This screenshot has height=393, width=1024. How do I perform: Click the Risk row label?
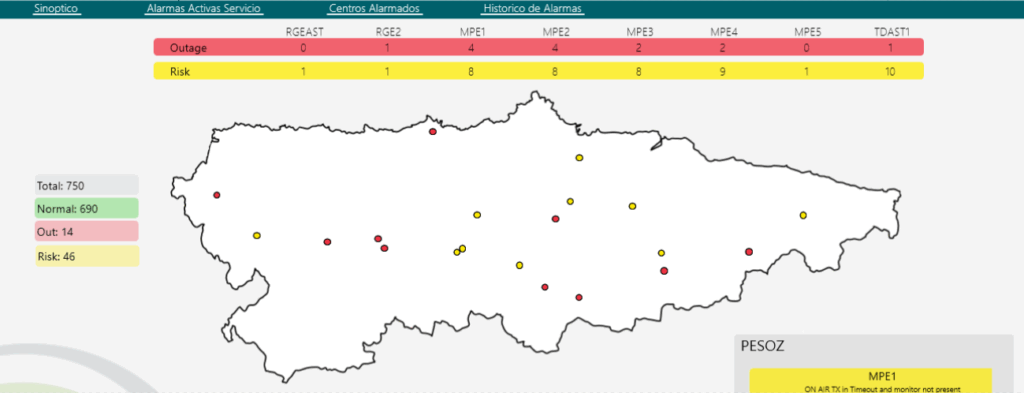pos(180,72)
